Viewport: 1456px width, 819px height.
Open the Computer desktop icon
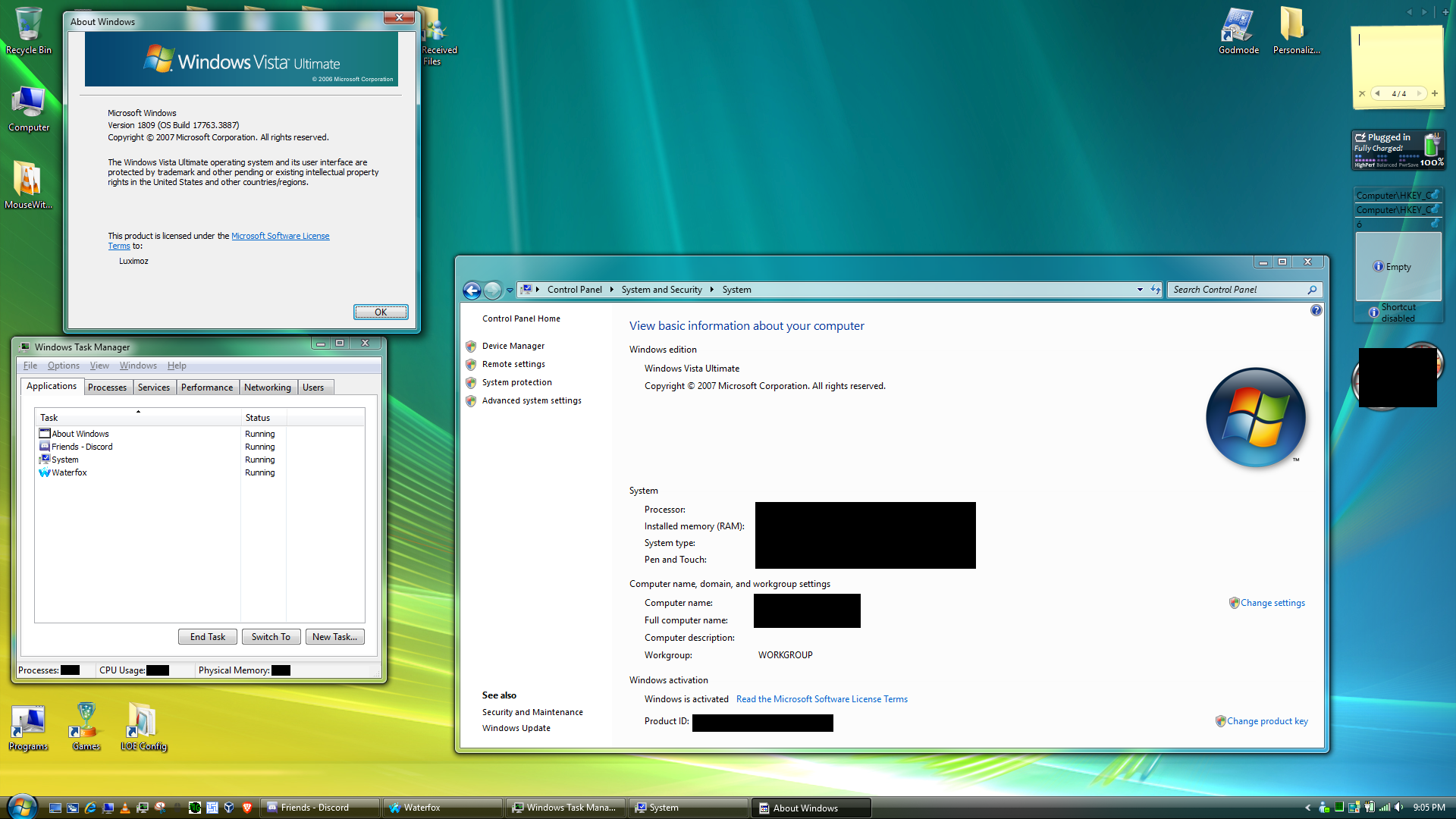28,108
